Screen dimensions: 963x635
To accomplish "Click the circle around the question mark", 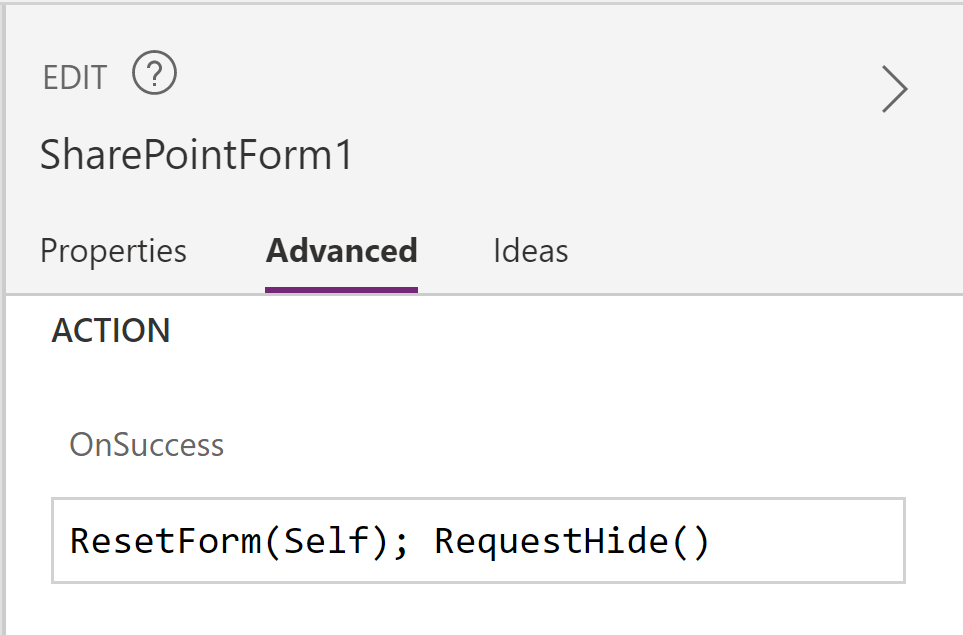I will [x=152, y=74].
